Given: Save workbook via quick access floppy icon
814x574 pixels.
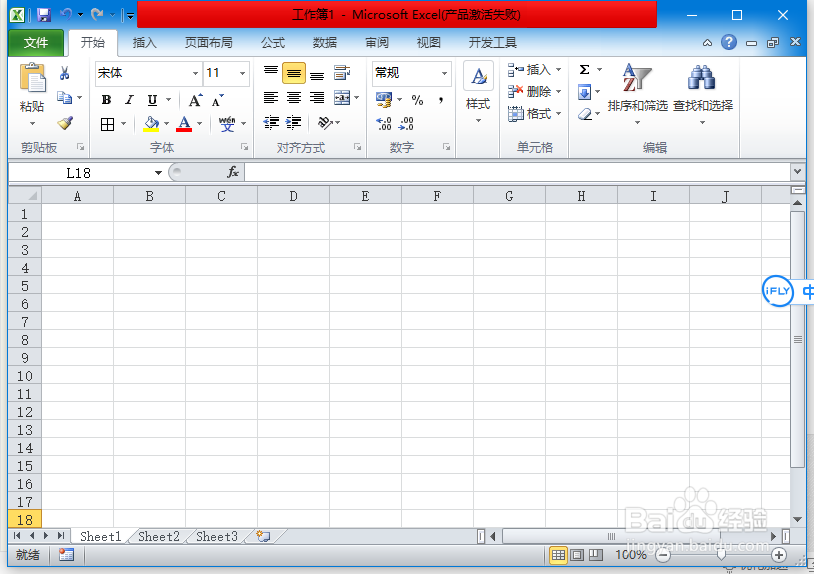Looking at the screenshot, I should pos(44,15).
